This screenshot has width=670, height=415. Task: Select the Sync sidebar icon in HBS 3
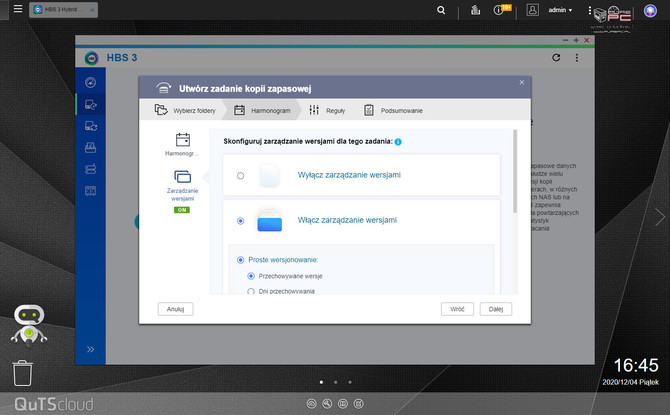click(91, 126)
